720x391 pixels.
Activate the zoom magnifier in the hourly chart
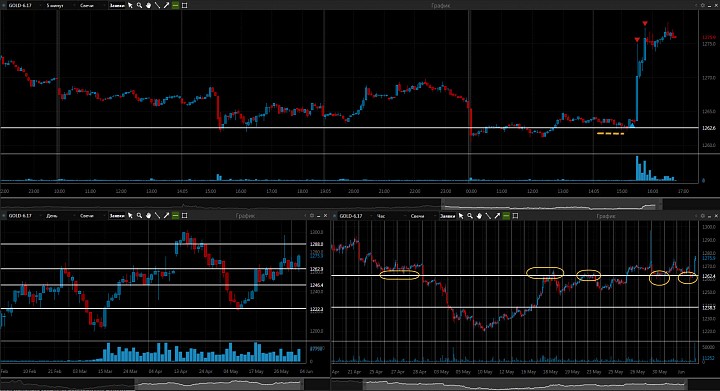click(470, 216)
